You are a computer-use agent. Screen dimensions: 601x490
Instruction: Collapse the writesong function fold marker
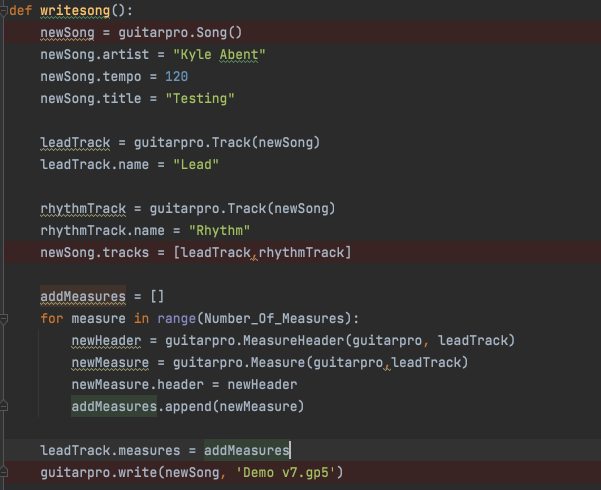[x=4, y=10]
